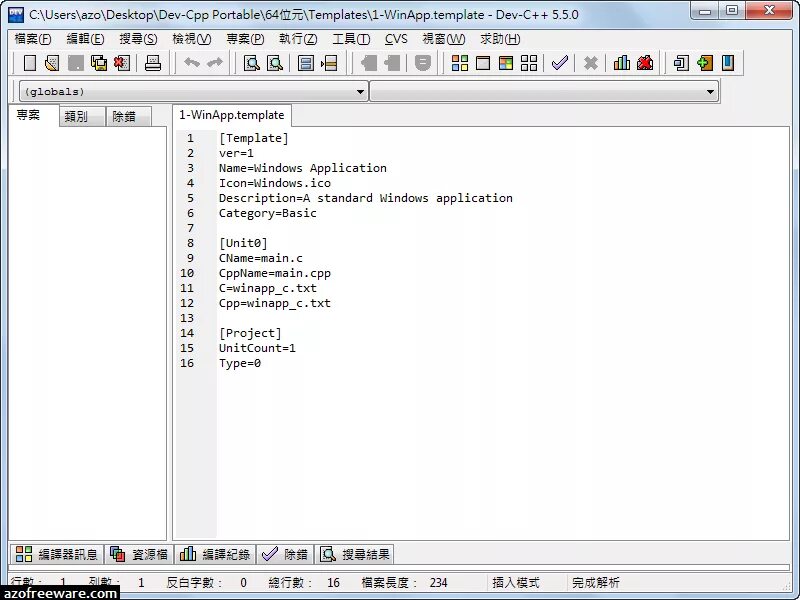Open the 專案(P) menu

tap(245, 39)
